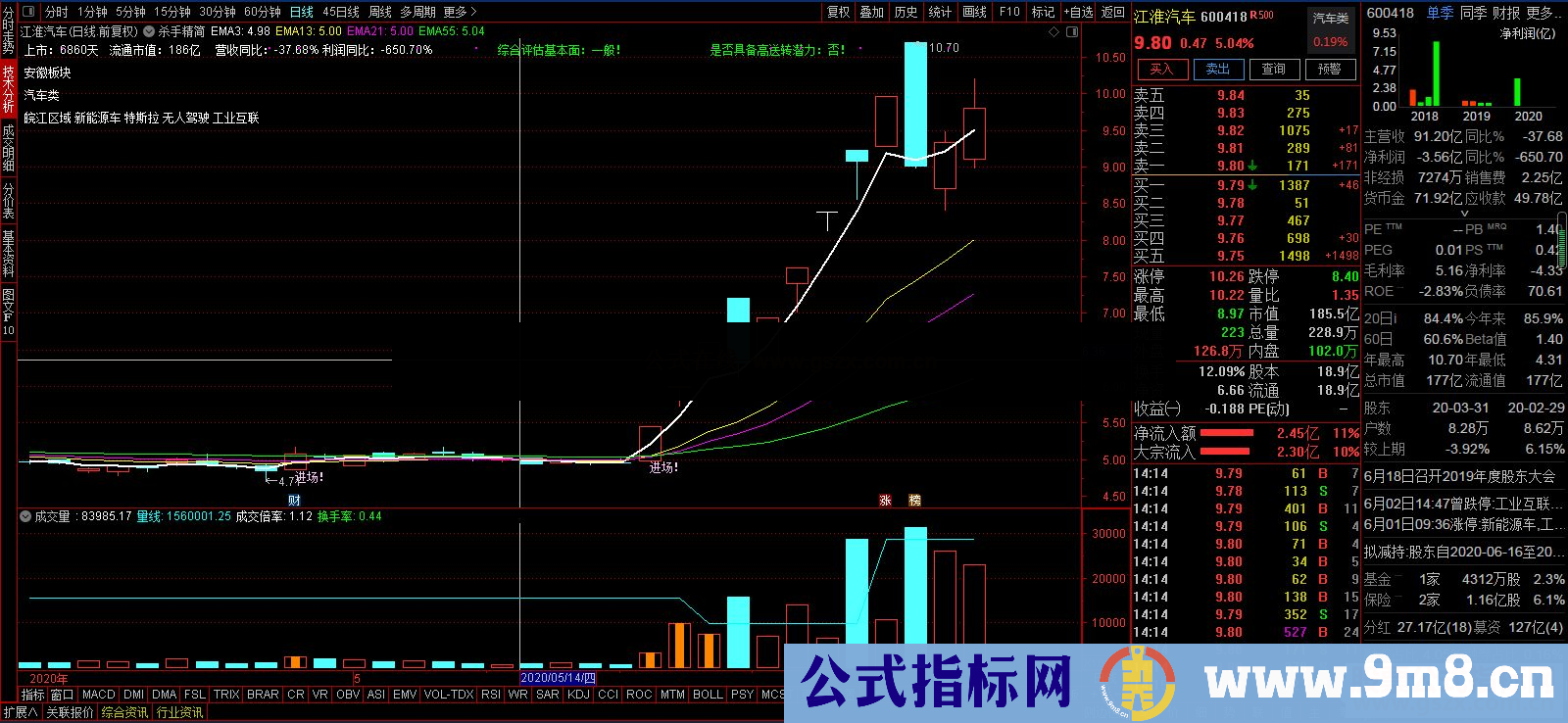
Task: Open the 行业资讯 tab
Action: [180, 712]
